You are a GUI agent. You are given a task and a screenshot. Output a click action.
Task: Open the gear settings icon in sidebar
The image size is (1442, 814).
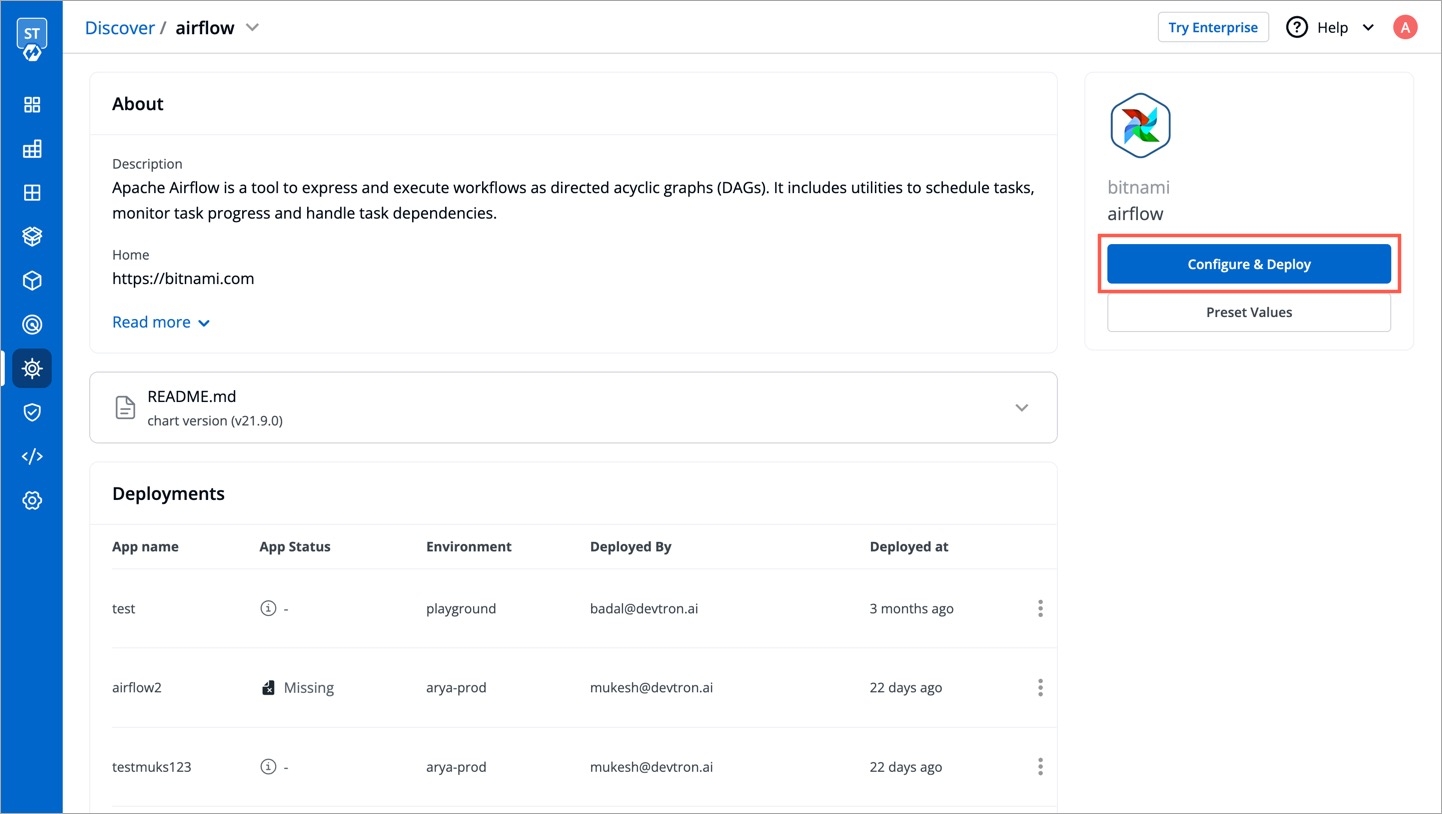[x=32, y=500]
